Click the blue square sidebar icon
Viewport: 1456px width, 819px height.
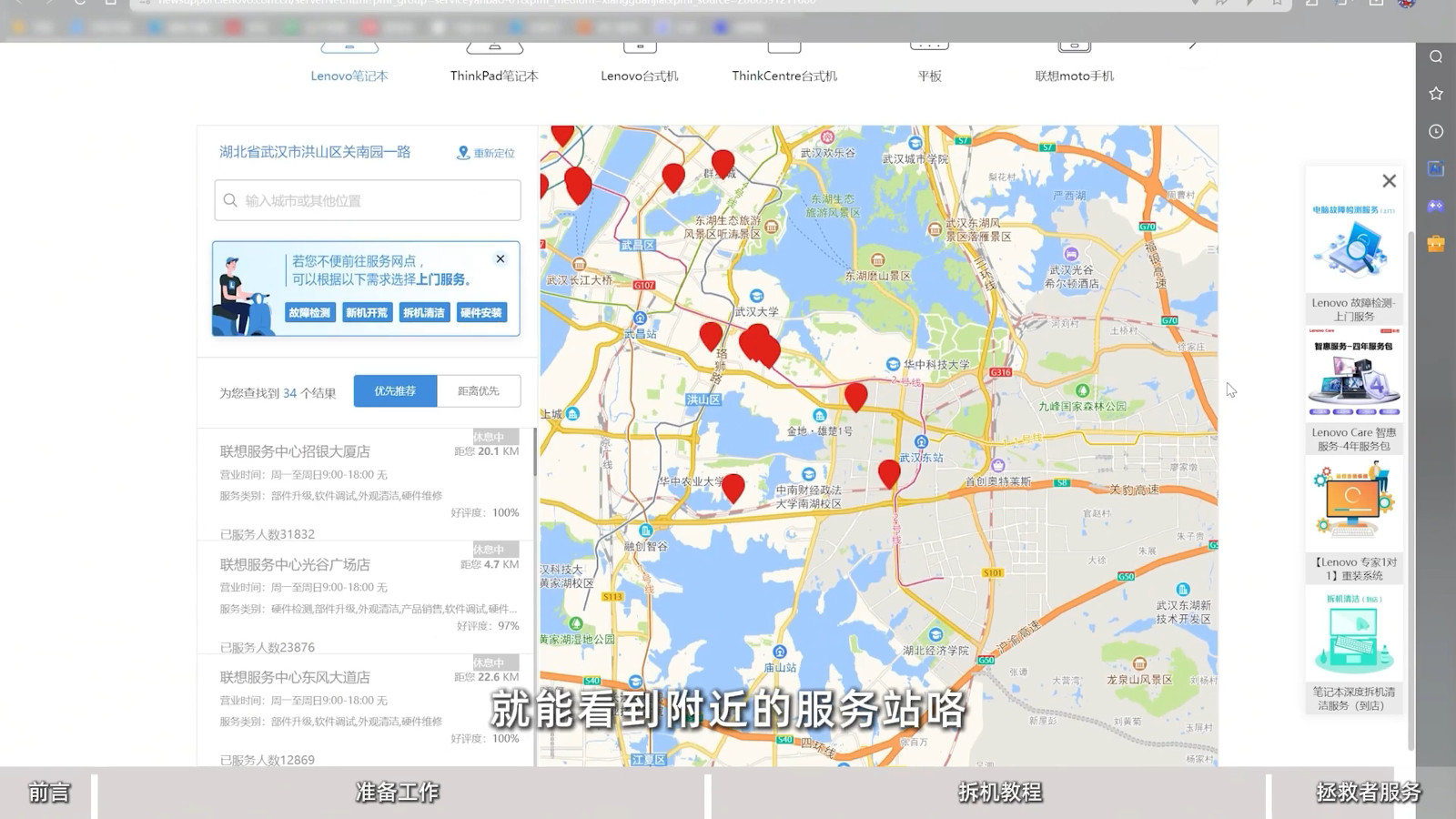tap(1436, 168)
